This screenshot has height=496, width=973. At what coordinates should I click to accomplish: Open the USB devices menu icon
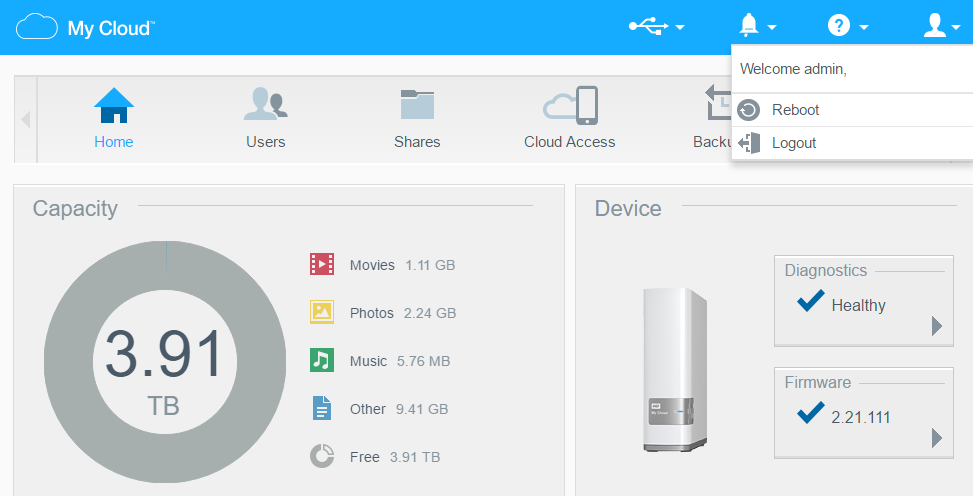tap(648, 26)
